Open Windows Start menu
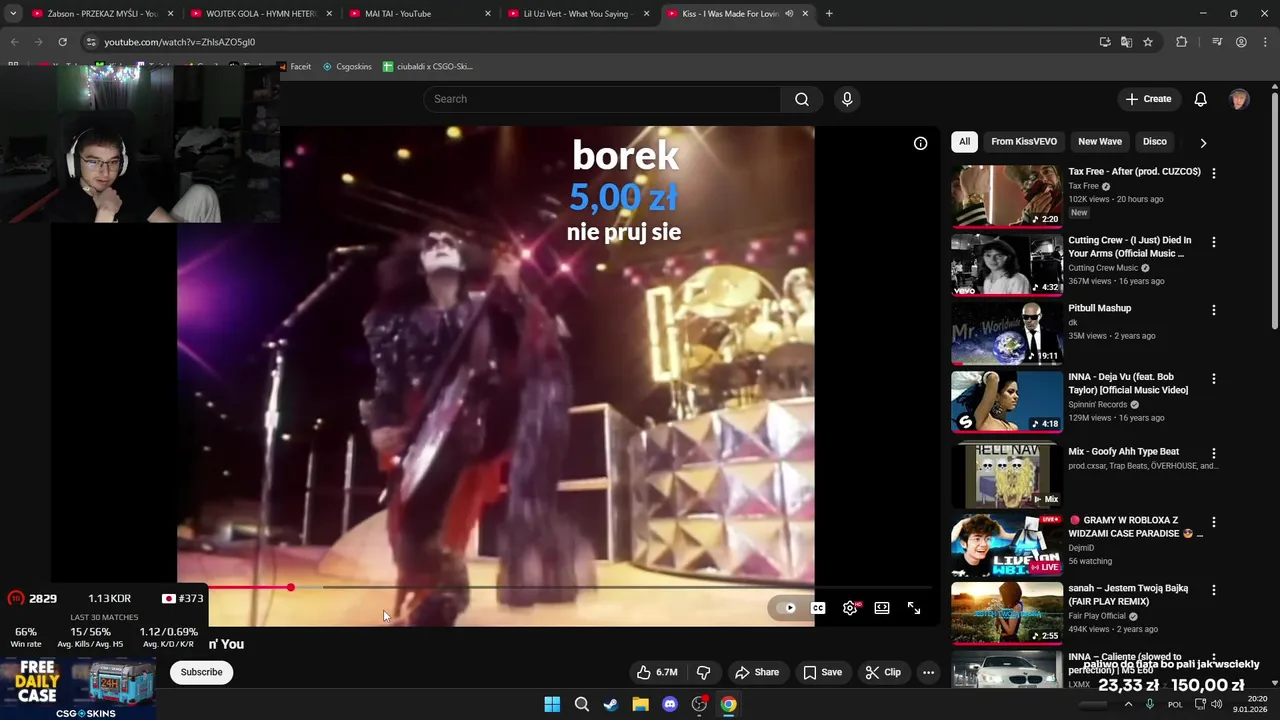This screenshot has height=720, width=1280. coord(552,704)
